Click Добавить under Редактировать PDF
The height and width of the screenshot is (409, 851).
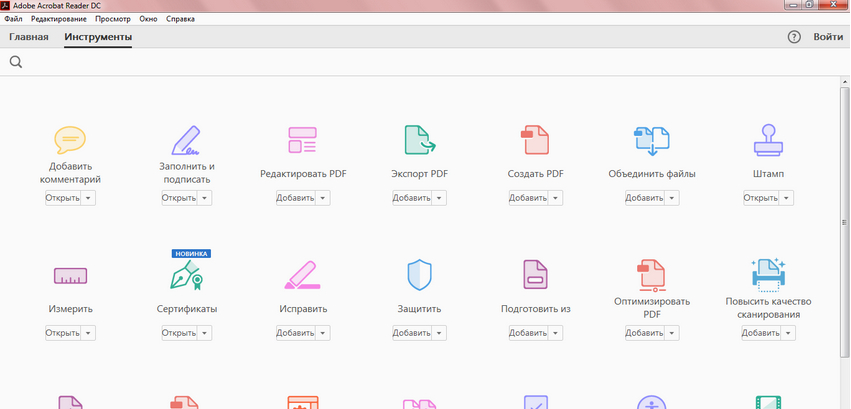pos(296,198)
